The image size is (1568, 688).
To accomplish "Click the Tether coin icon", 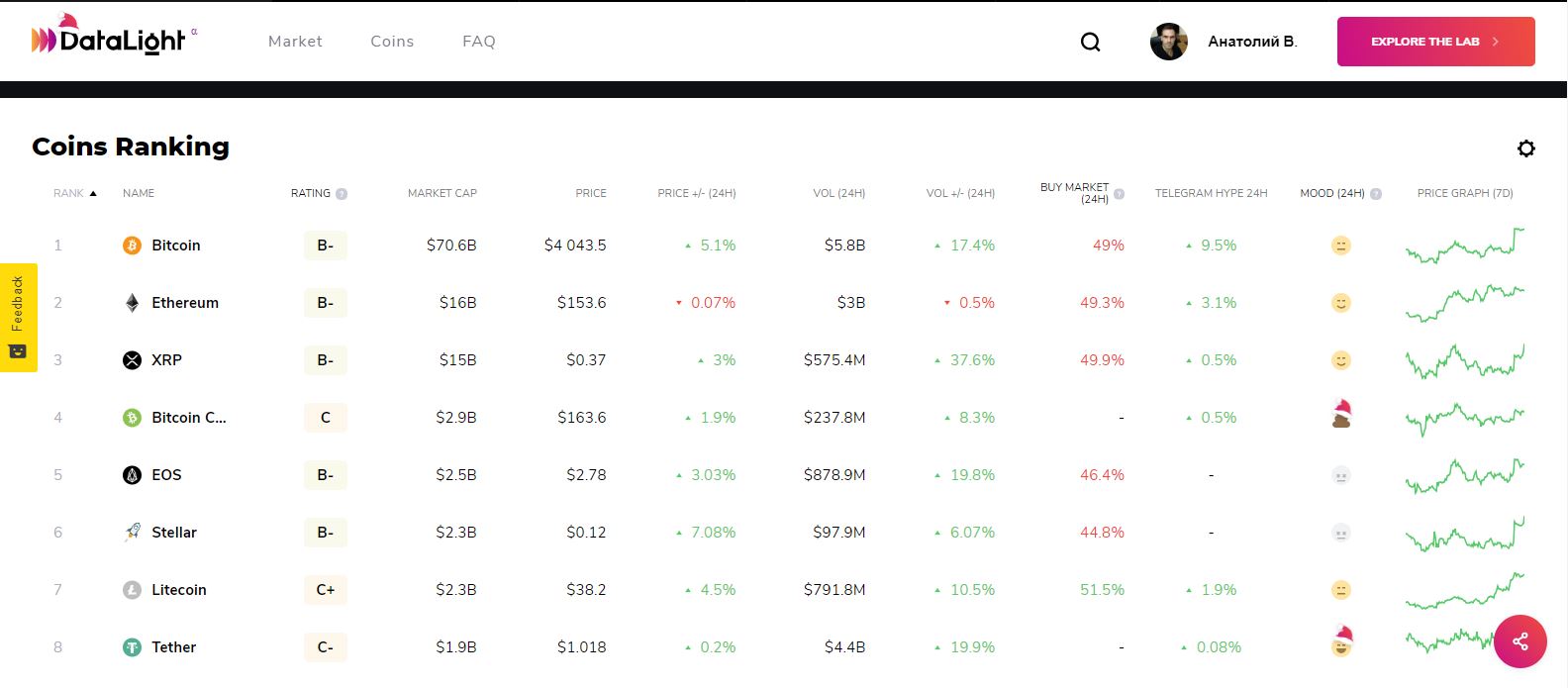I will [132, 647].
